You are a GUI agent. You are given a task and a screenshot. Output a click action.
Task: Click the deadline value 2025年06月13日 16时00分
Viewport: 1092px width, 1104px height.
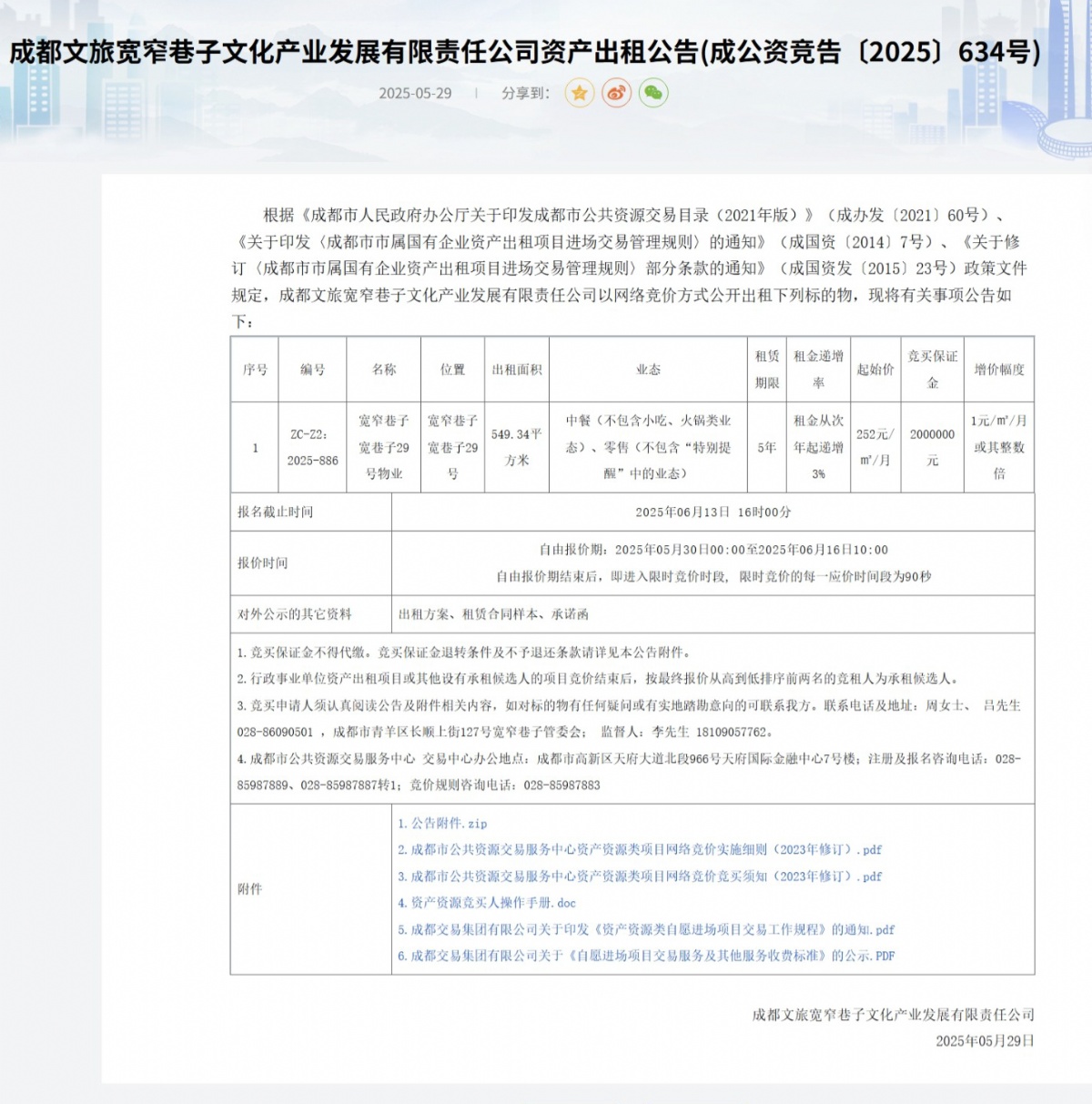pyautogui.click(x=713, y=511)
